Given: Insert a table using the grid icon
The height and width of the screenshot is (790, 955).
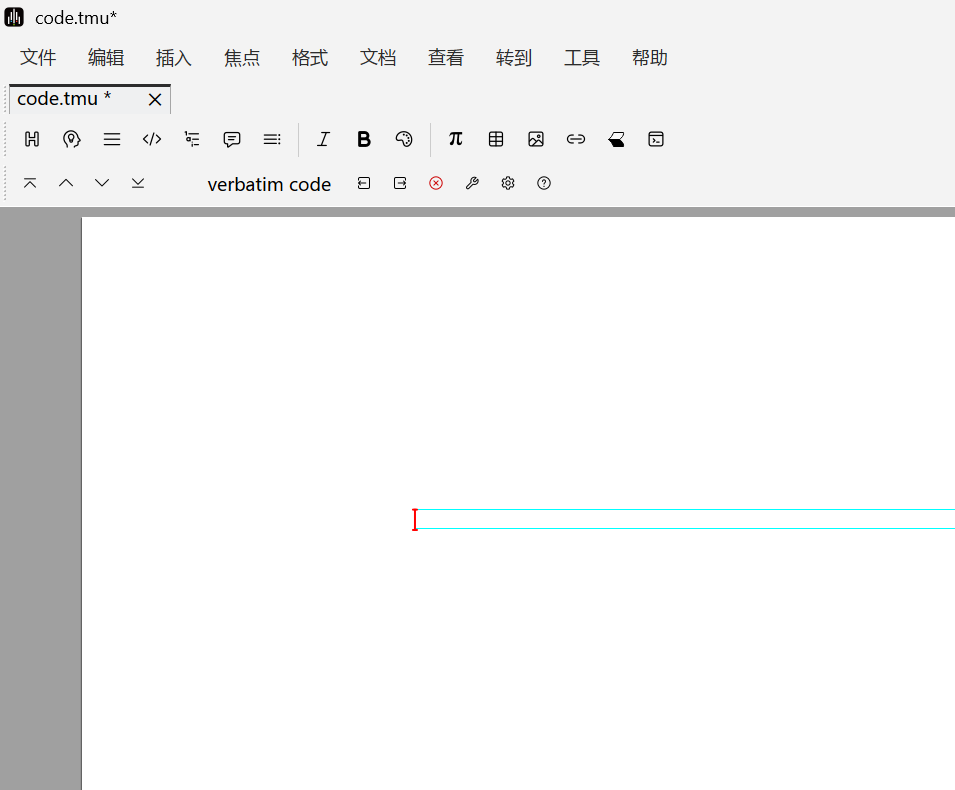Looking at the screenshot, I should [x=496, y=139].
